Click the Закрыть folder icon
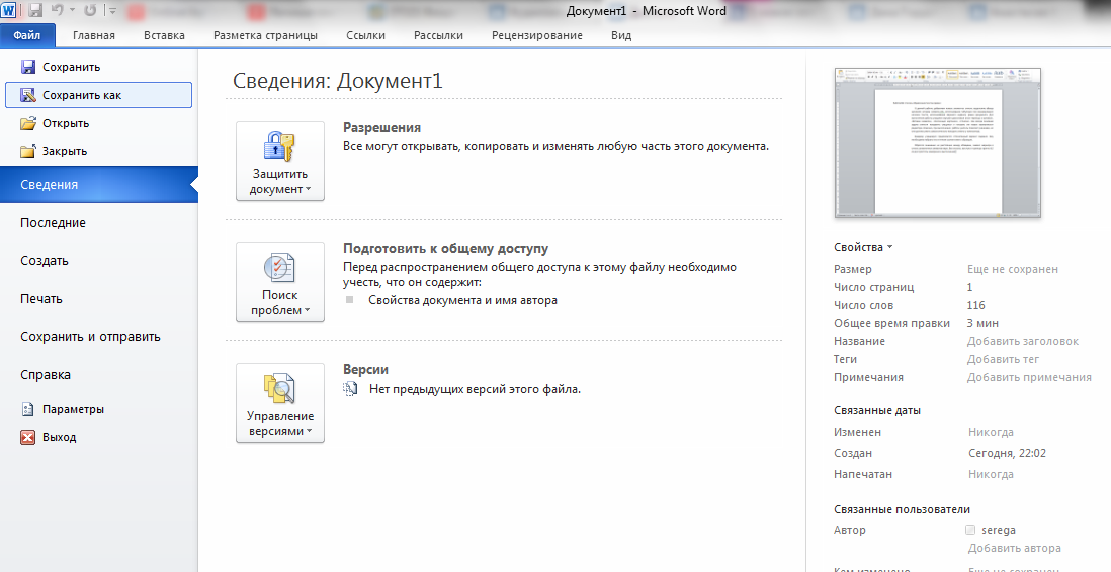1111x572 pixels. 28,151
